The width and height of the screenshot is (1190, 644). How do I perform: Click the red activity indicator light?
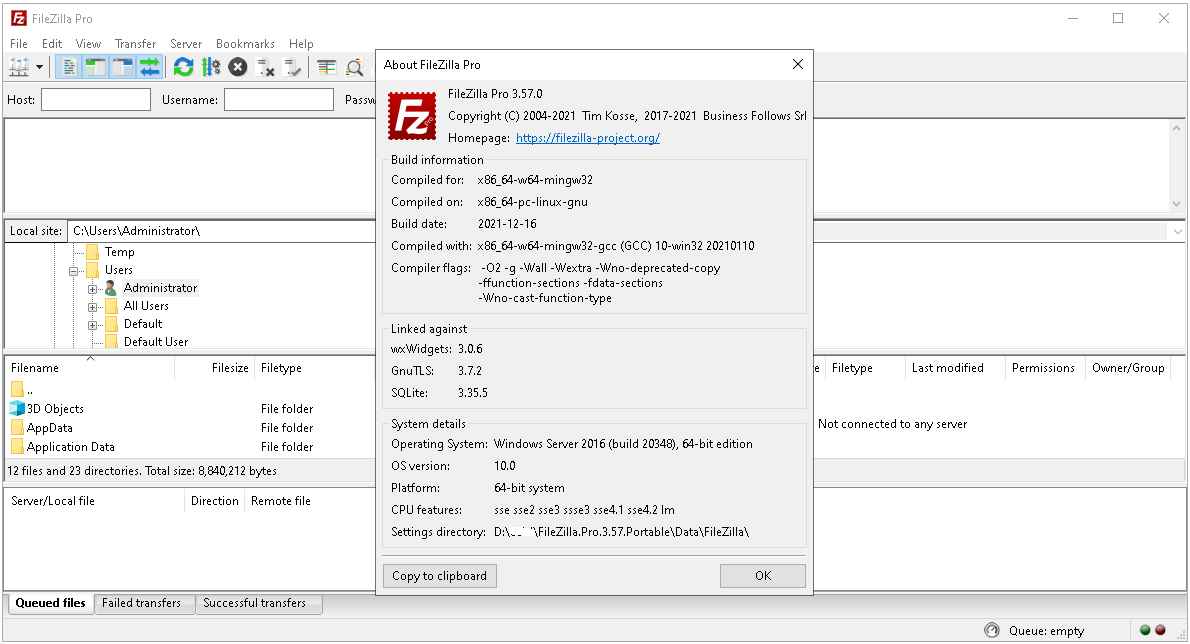coord(1160,630)
